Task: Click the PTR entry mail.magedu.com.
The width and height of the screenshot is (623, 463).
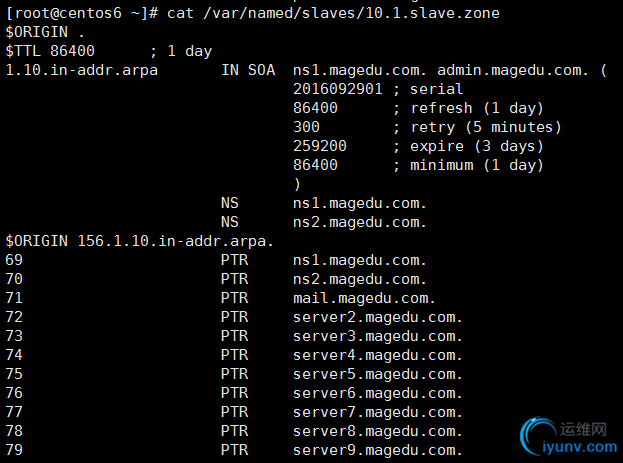Action: pyautogui.click(x=364, y=298)
